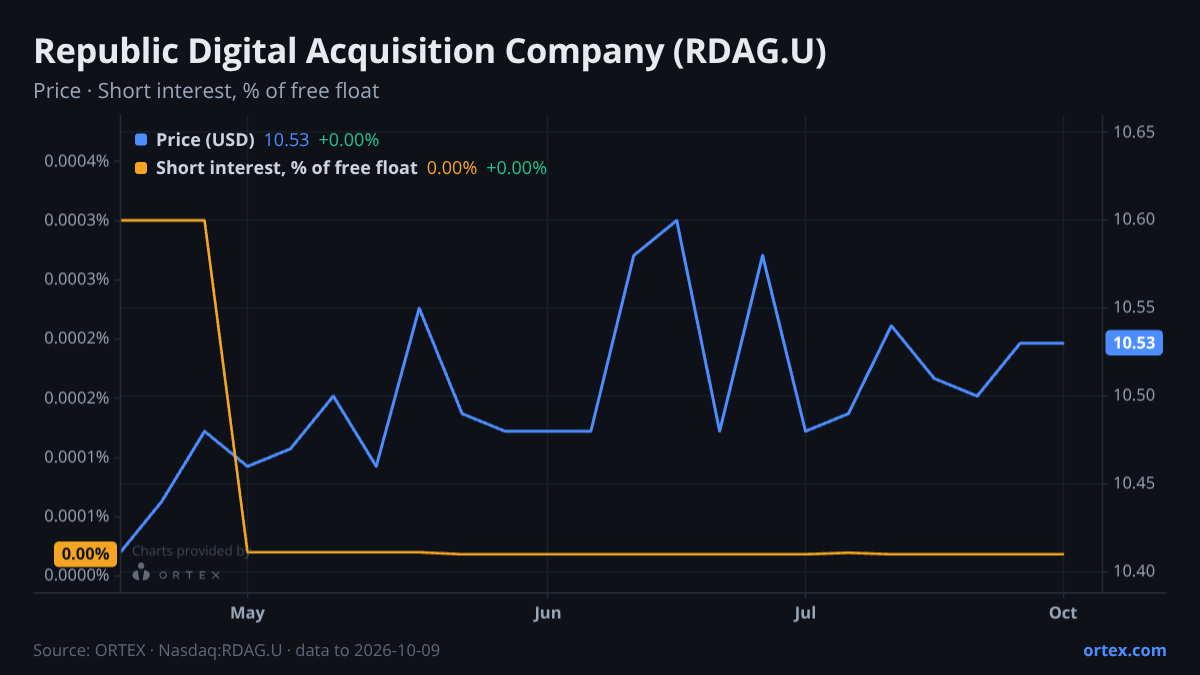This screenshot has width=1200, height=675.
Task: Click the orange Short interest legend swatch
Action: pyautogui.click(x=141, y=168)
